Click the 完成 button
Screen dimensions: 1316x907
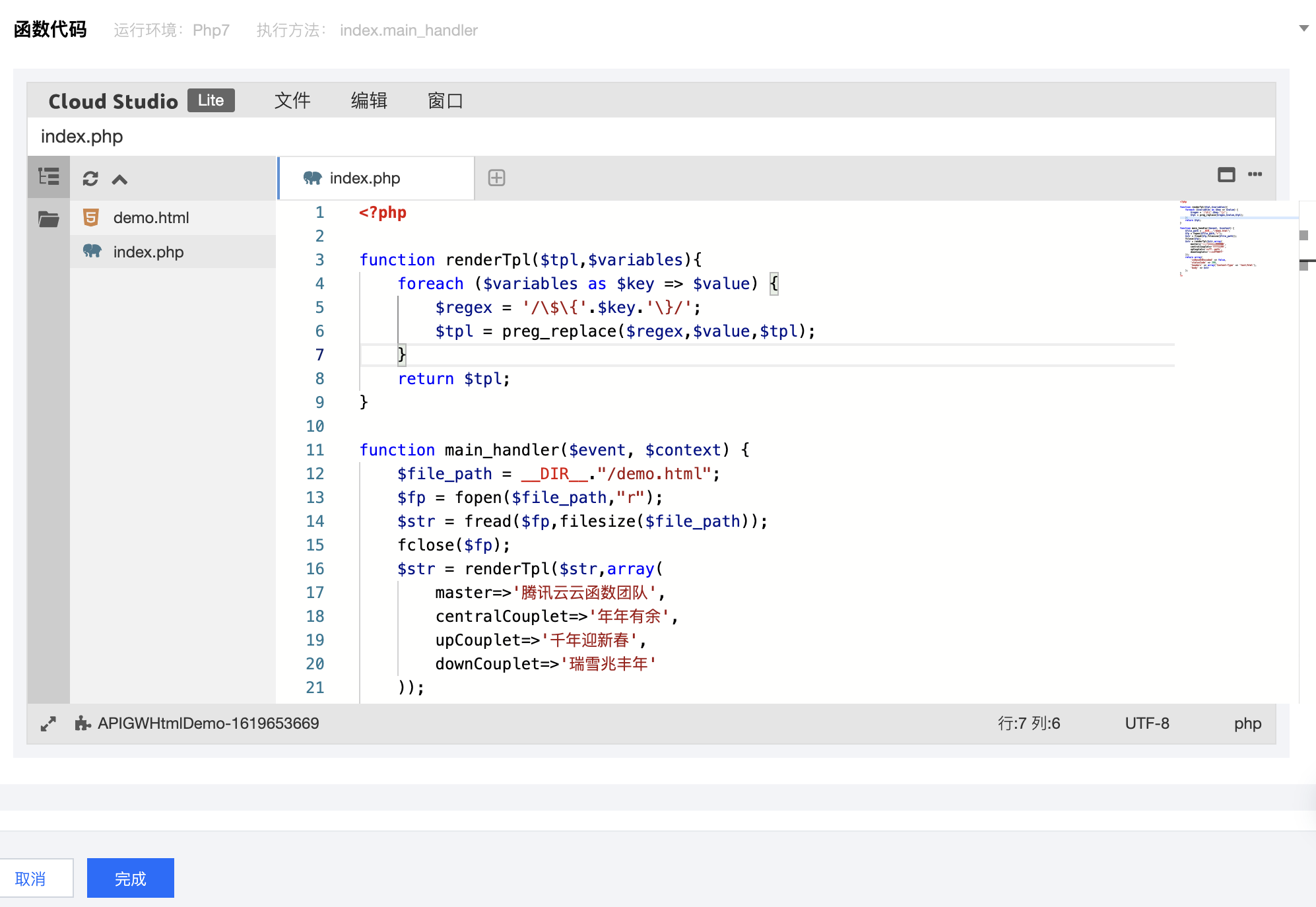tap(131, 879)
